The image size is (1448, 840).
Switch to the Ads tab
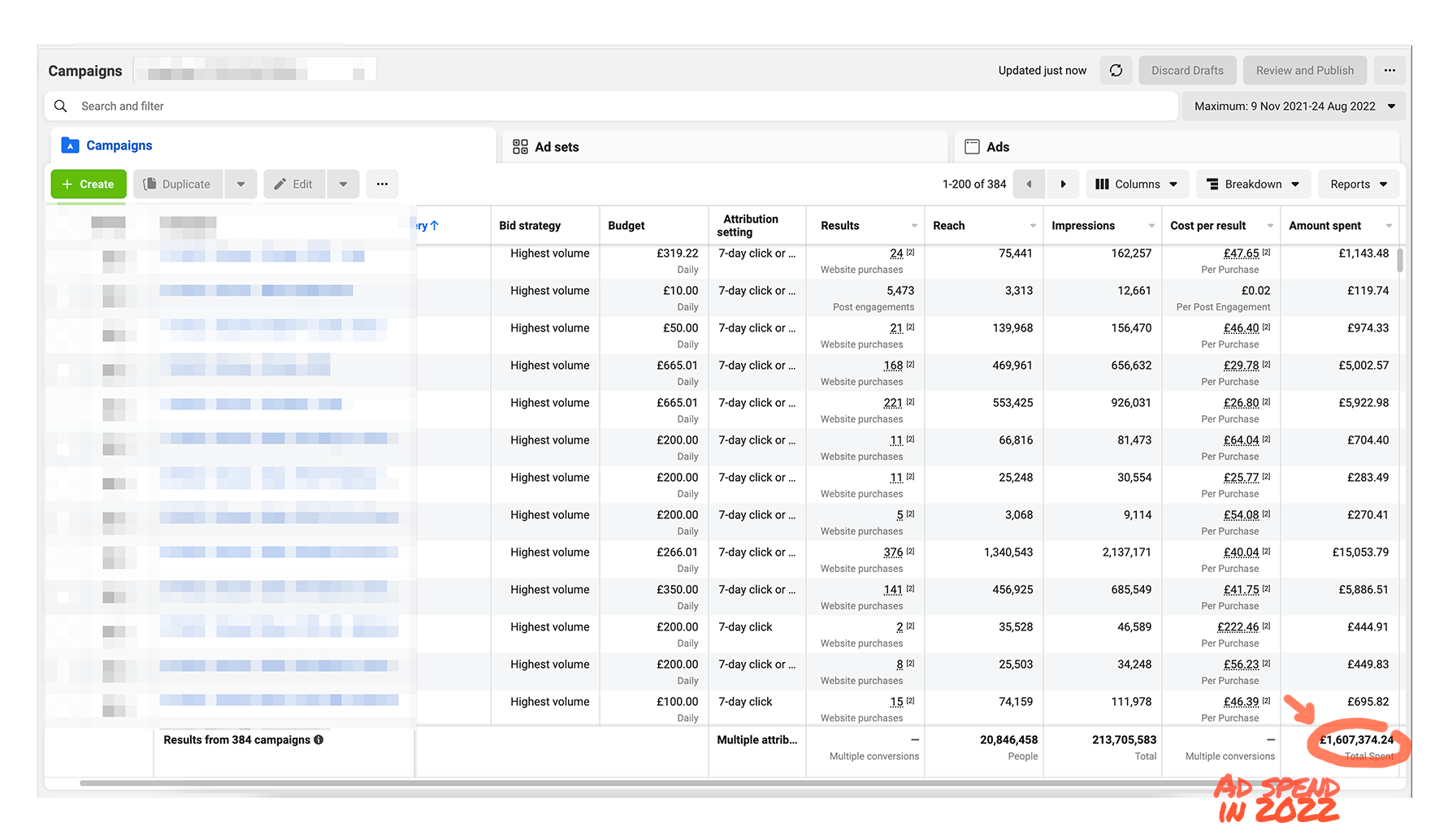[x=1177, y=147]
